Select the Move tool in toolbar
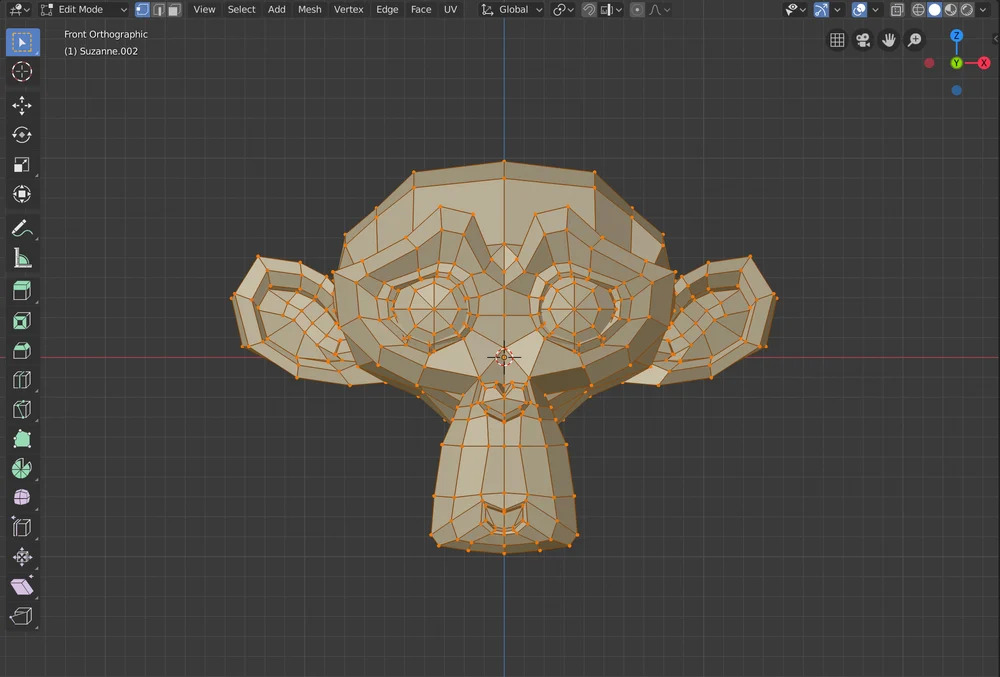1000x677 pixels. (22, 106)
